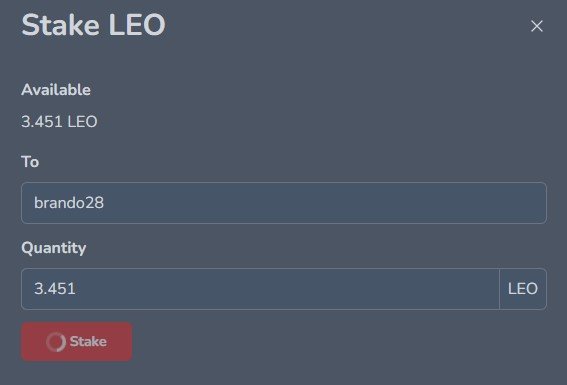Place cursor after 3.451 quantity value
Screen dimensions: 567x385
76,289
